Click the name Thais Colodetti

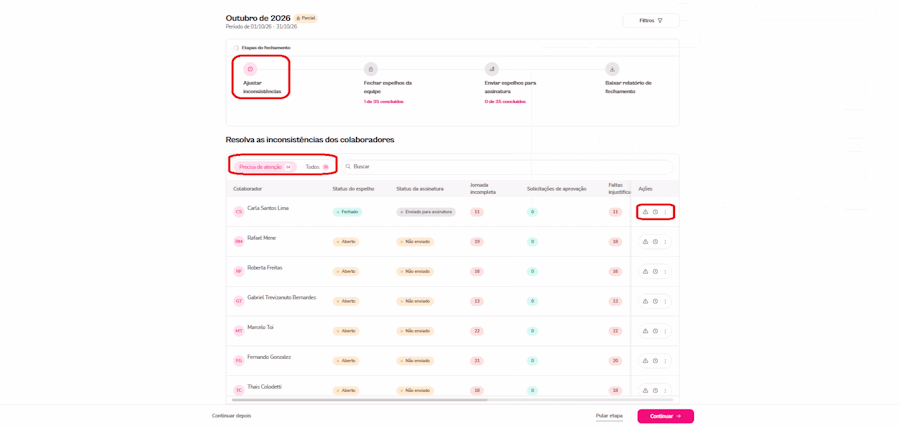[x=266, y=387]
